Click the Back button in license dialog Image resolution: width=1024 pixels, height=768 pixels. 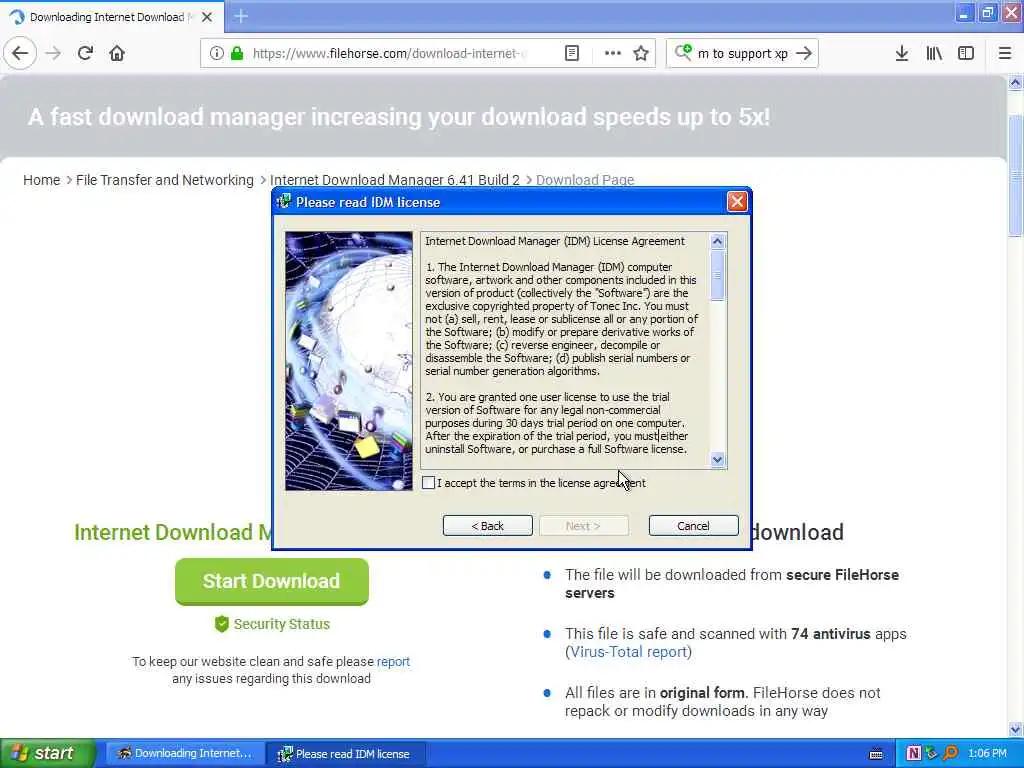[x=487, y=526]
